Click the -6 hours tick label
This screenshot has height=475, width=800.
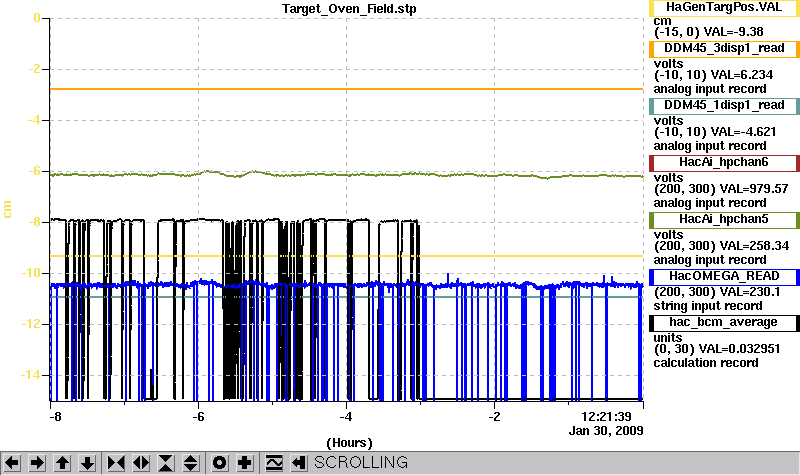coord(198,417)
